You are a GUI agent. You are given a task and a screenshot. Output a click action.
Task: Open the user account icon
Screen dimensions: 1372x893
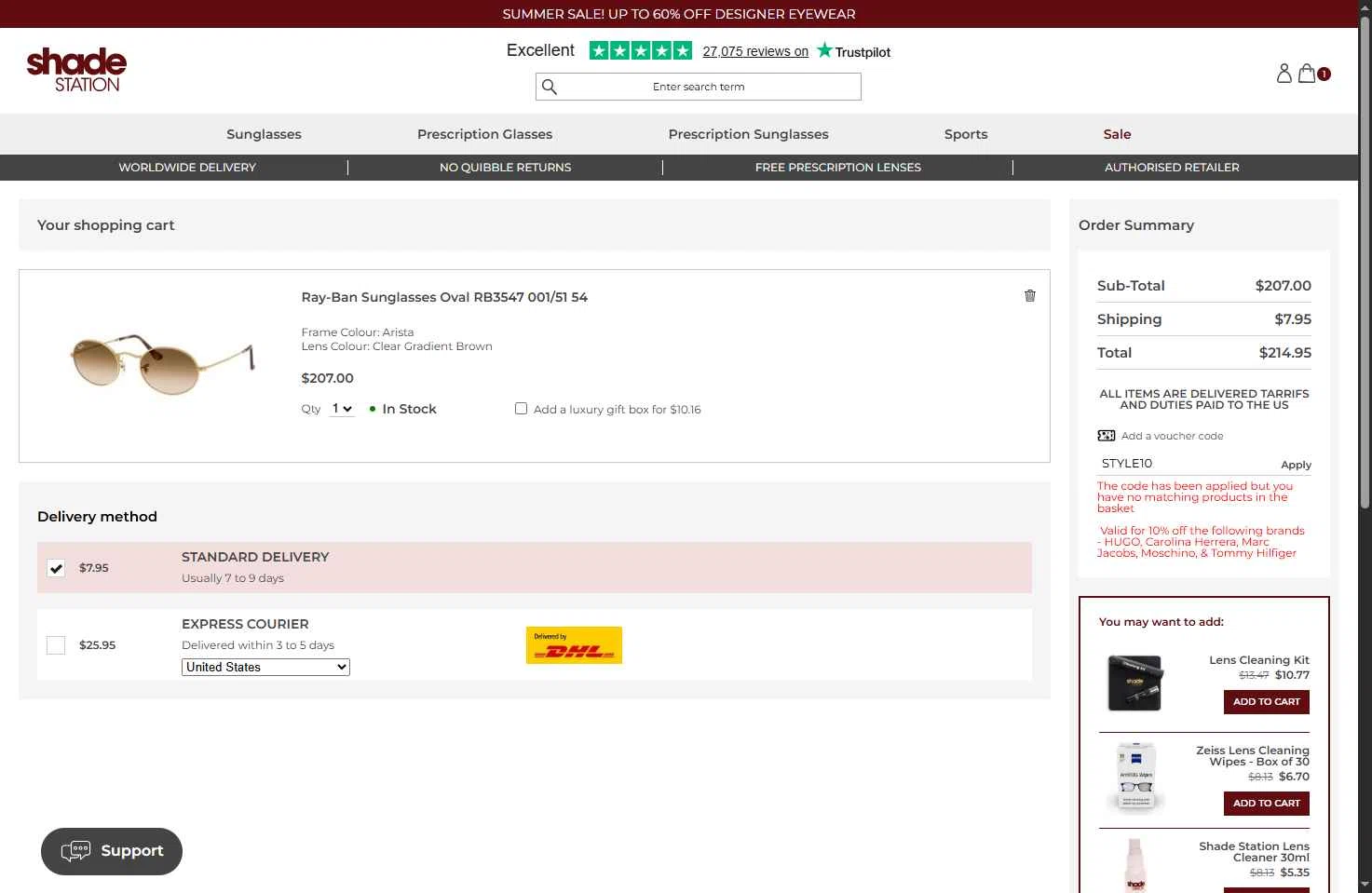point(1284,74)
